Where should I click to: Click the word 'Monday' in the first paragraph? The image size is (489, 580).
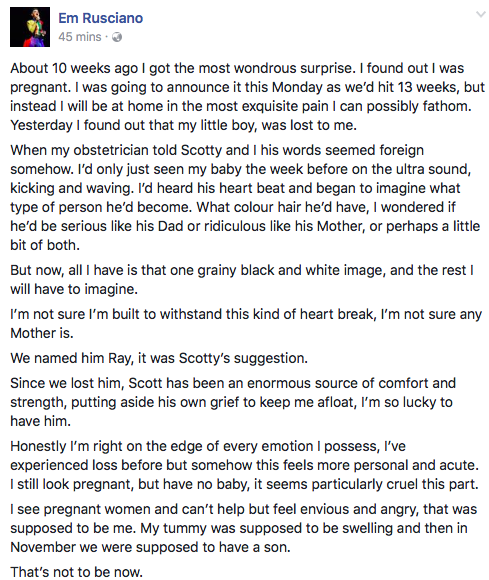297,87
